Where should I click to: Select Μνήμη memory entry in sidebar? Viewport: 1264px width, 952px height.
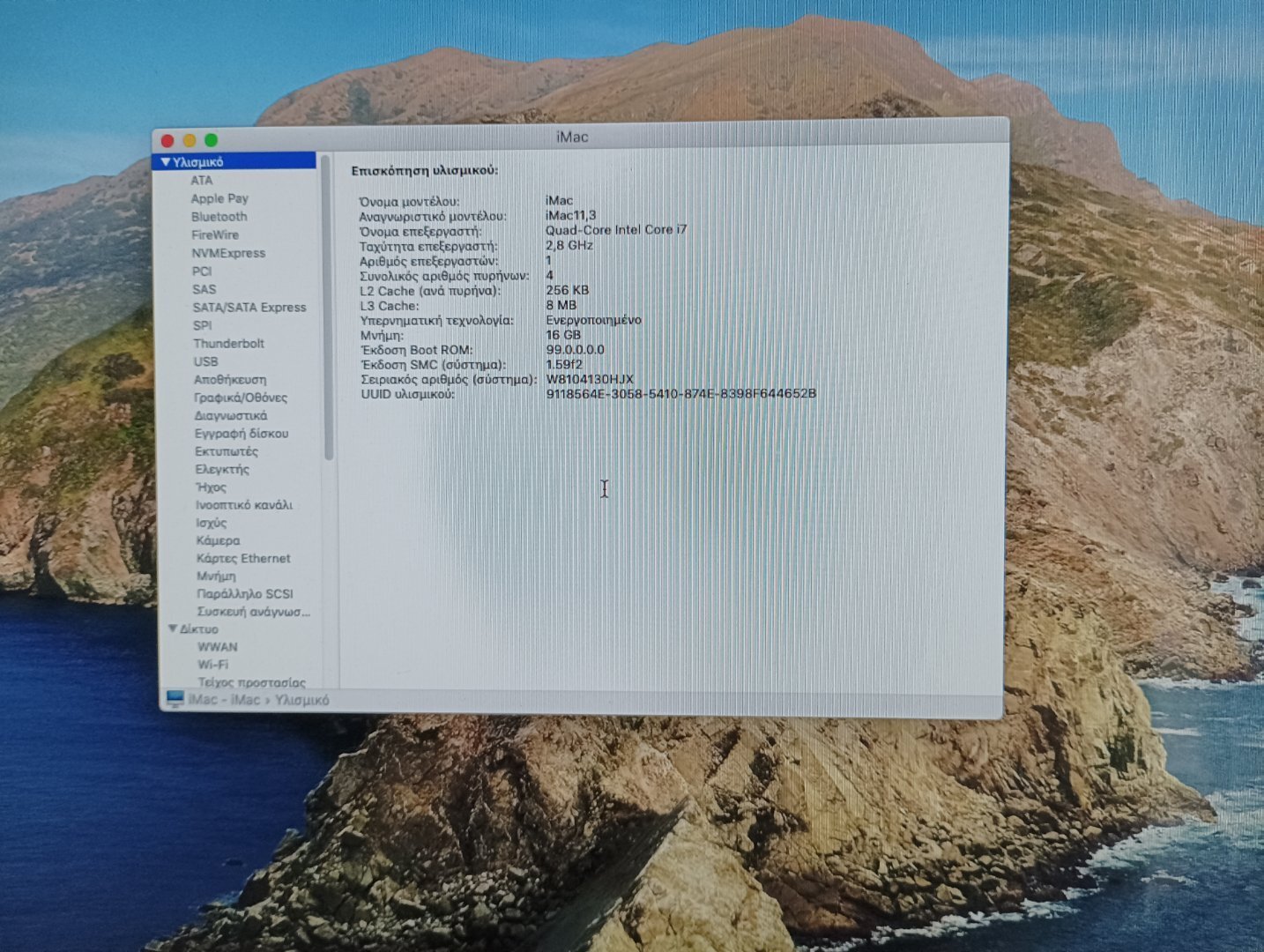pos(216,576)
